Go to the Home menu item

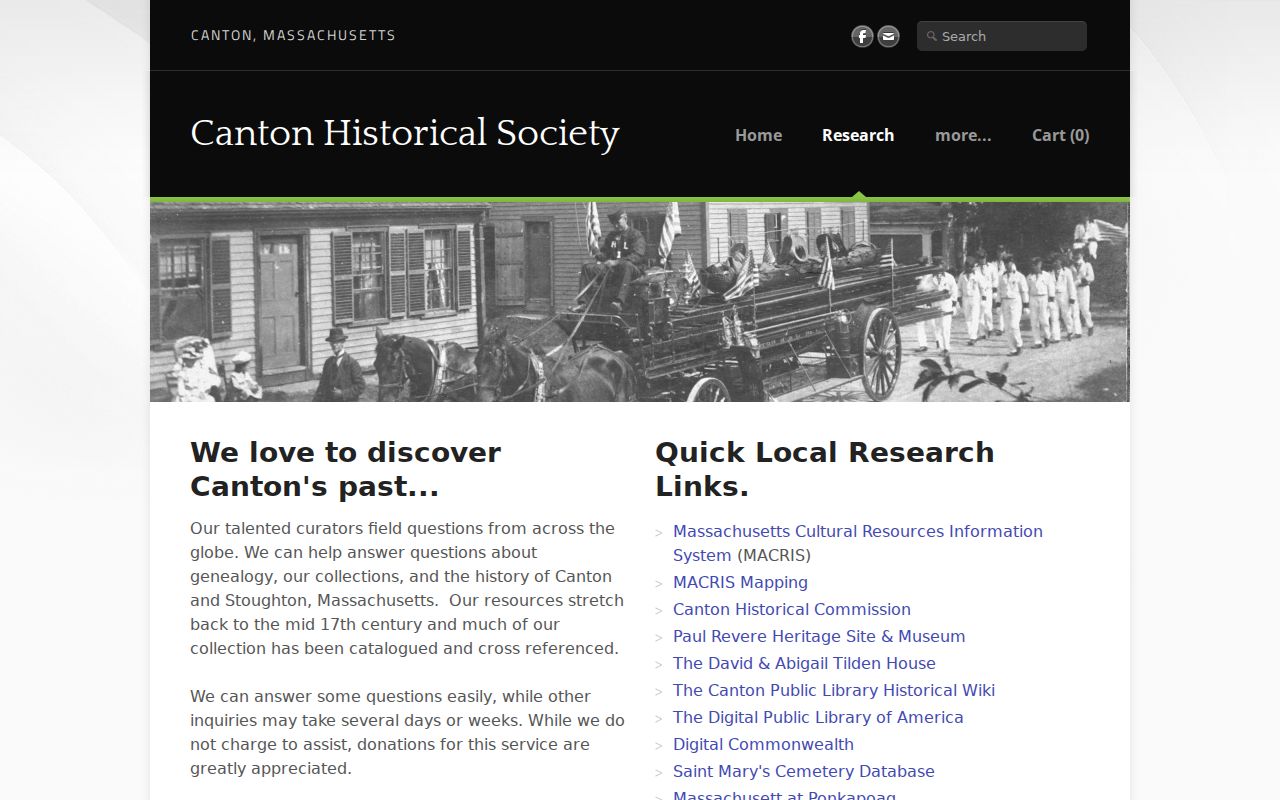point(758,135)
